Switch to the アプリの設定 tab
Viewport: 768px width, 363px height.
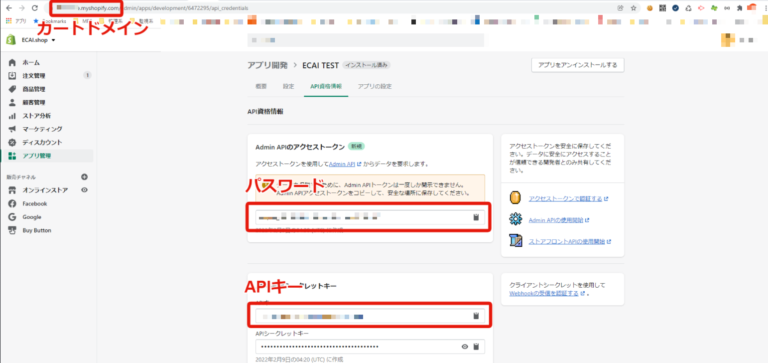(374, 86)
